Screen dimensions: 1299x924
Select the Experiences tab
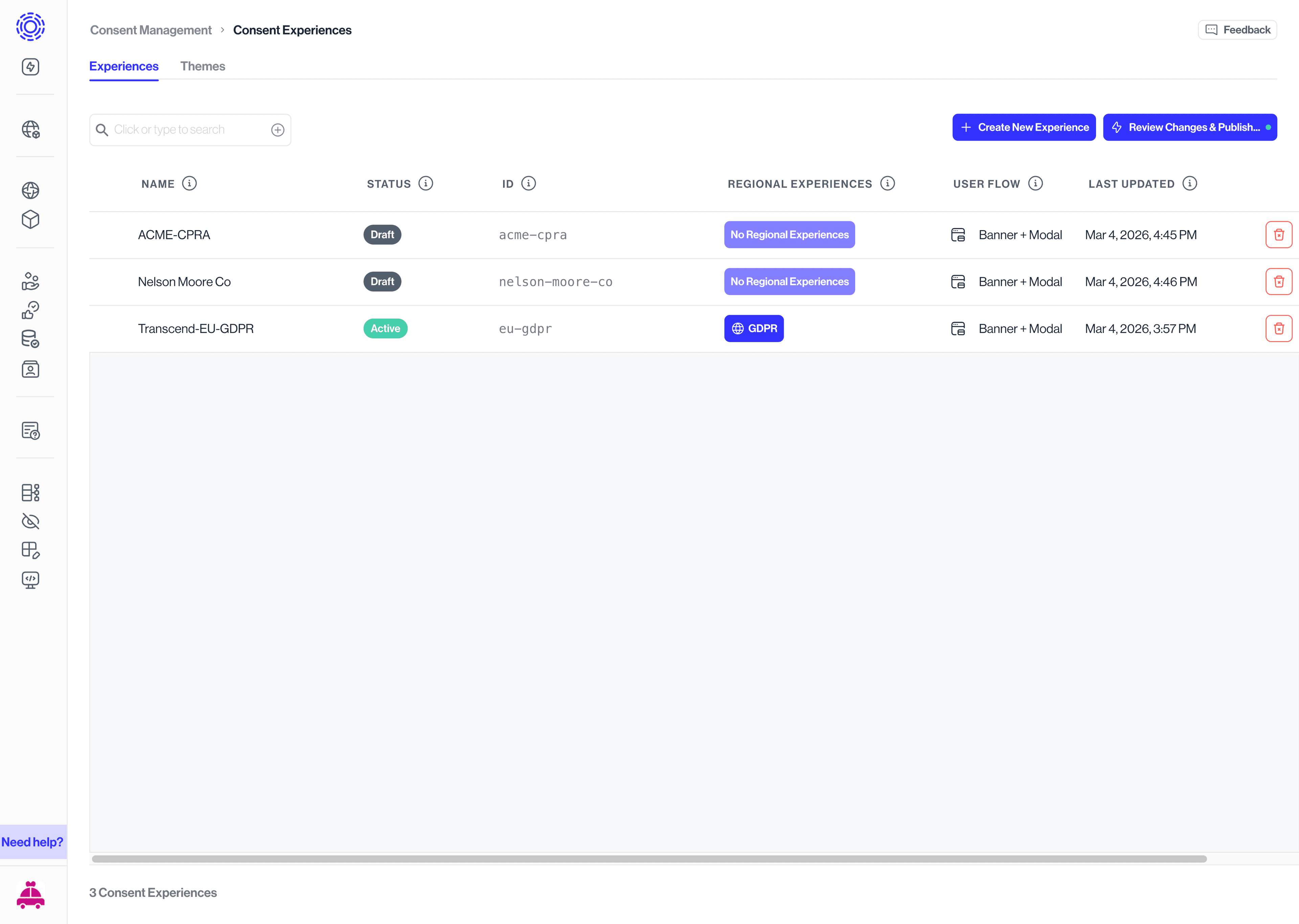(123, 66)
